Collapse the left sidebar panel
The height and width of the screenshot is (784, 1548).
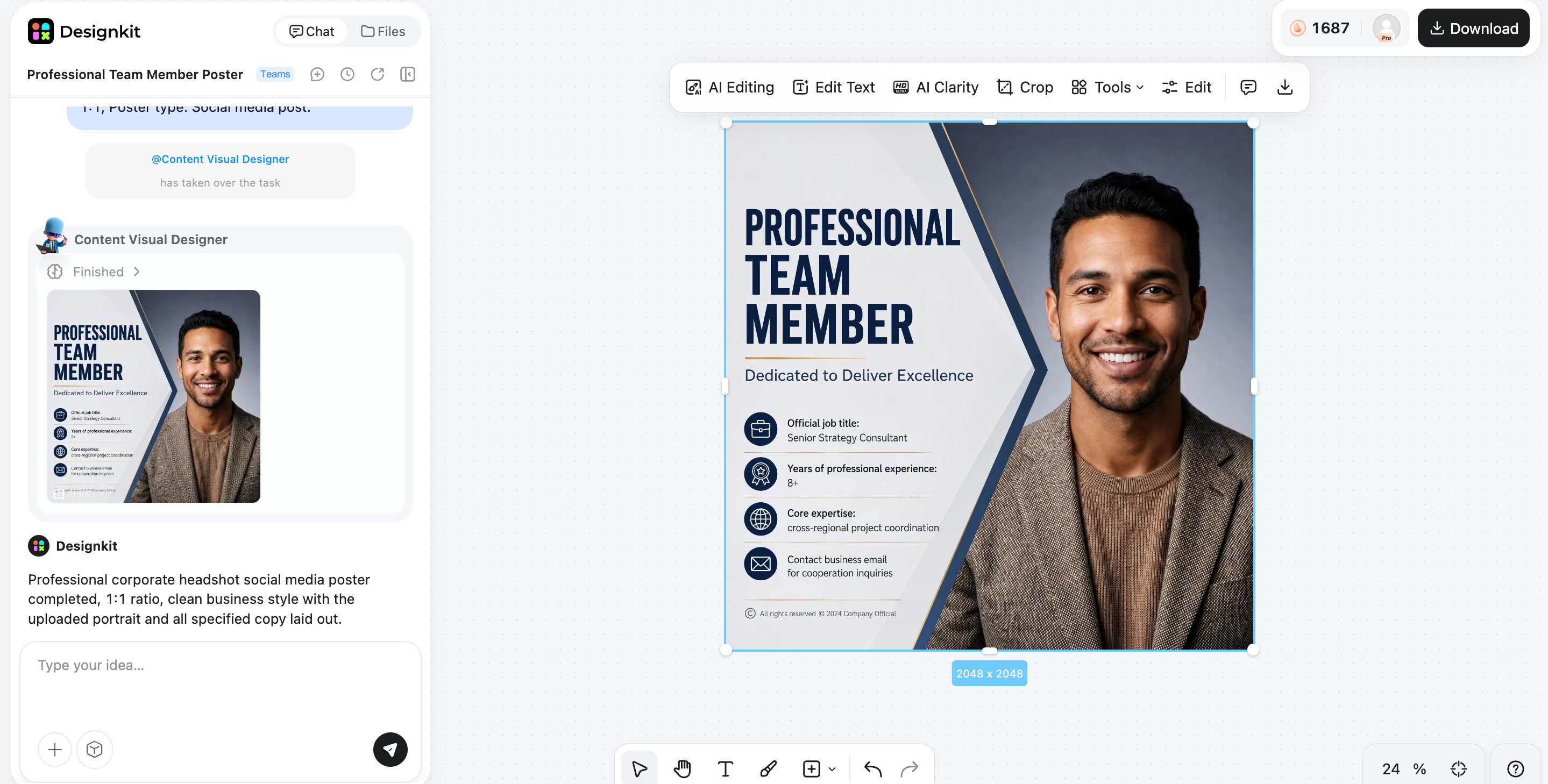(x=407, y=74)
